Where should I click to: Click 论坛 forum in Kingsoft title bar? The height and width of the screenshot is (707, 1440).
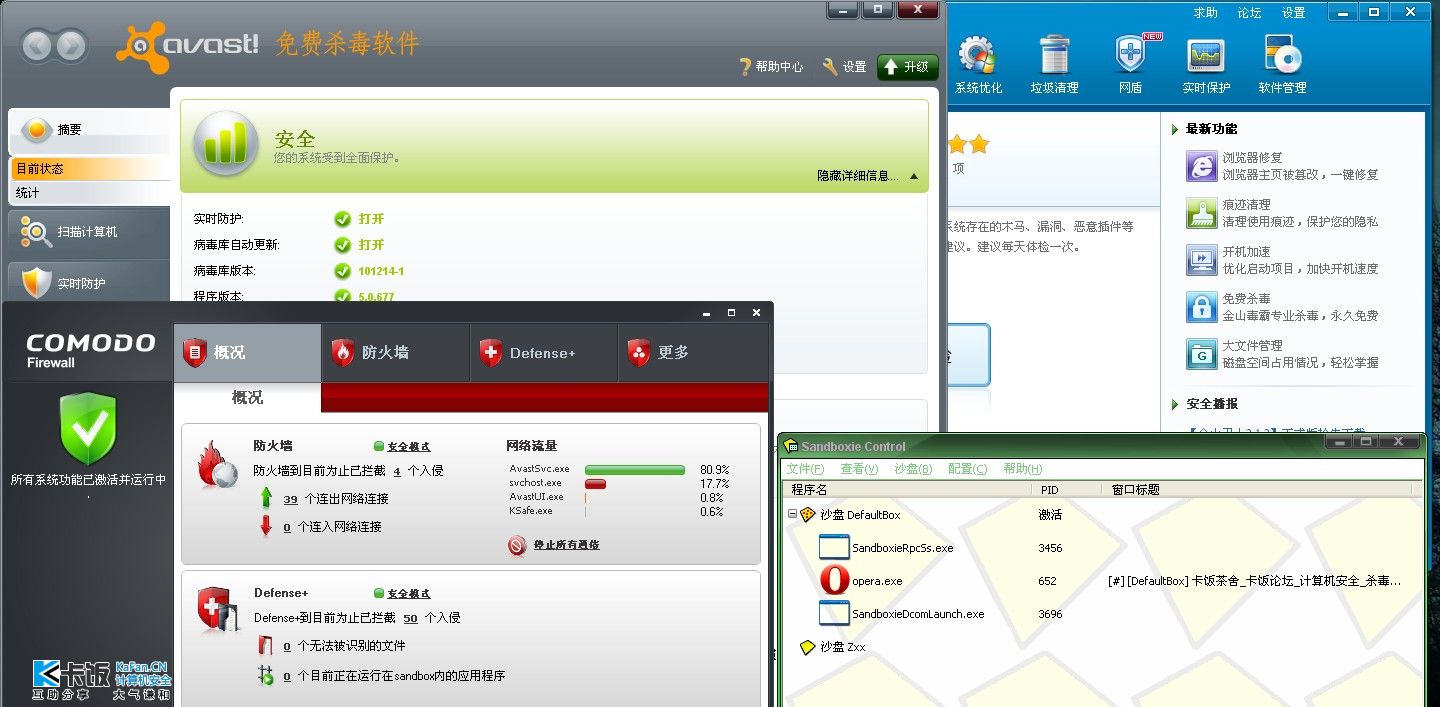coord(1250,13)
